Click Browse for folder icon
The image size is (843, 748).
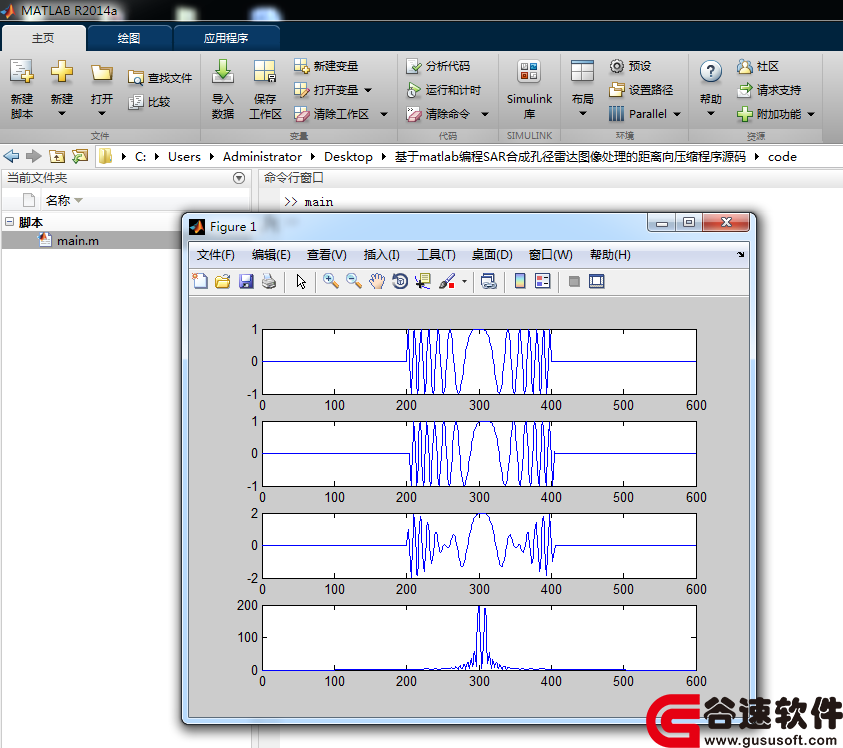[80, 156]
